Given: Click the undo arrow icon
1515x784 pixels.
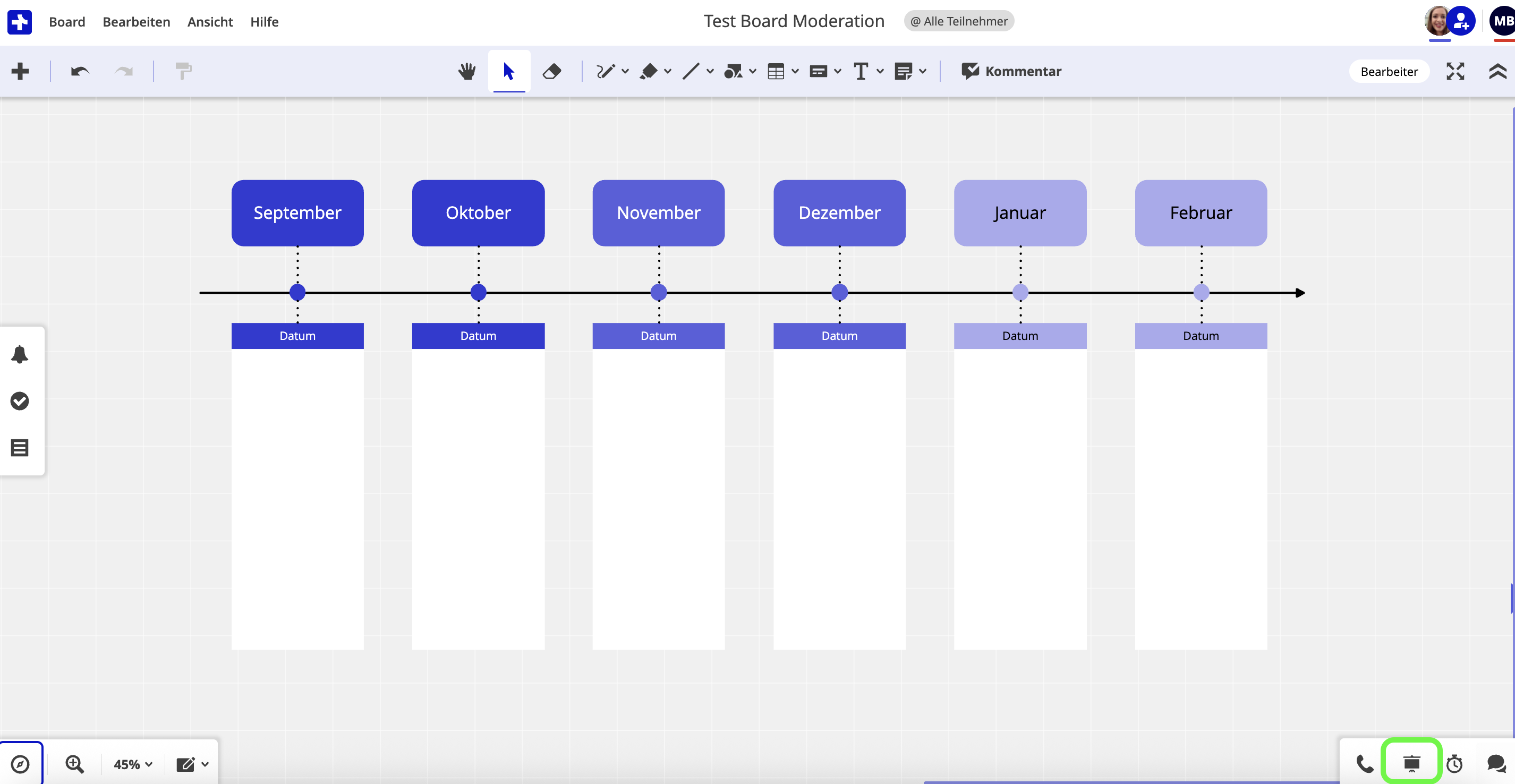Looking at the screenshot, I should pos(79,71).
